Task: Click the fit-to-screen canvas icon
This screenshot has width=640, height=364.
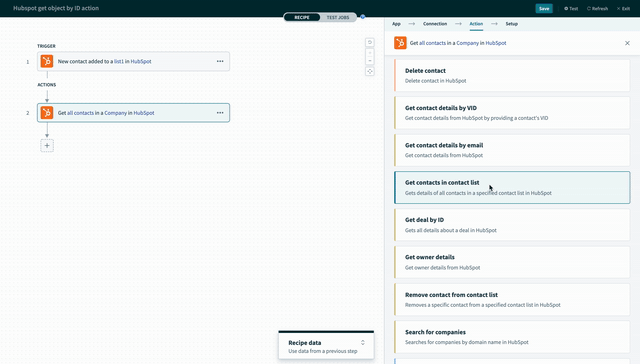Action: [x=369, y=71]
